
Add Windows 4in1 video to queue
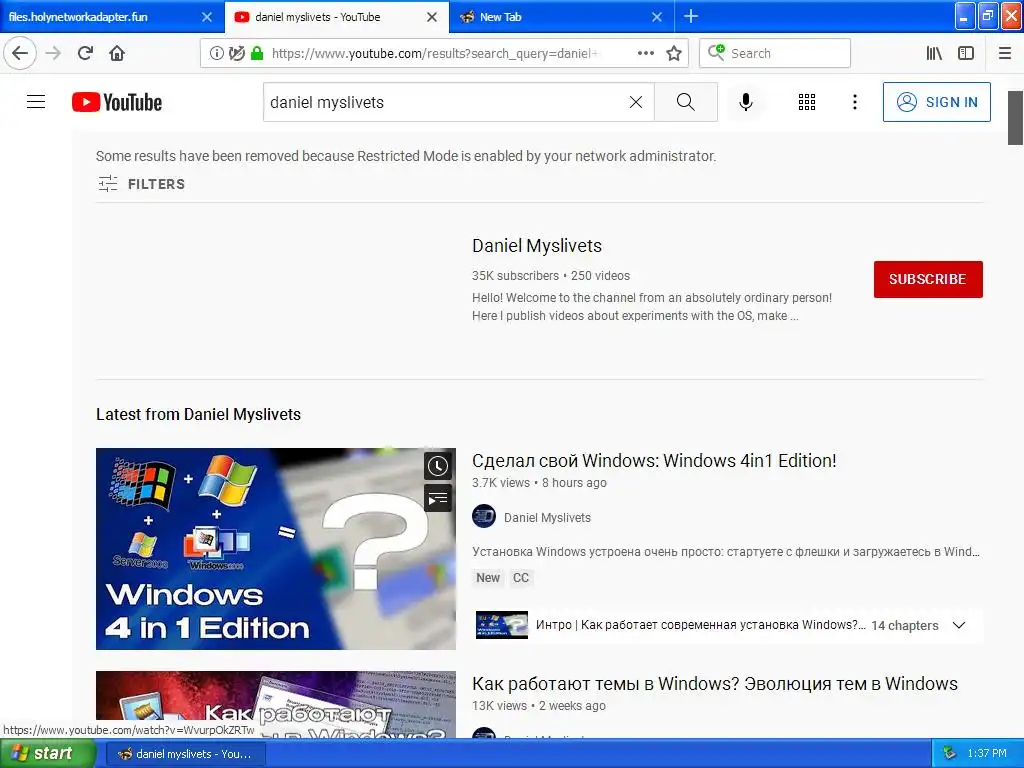pos(438,500)
